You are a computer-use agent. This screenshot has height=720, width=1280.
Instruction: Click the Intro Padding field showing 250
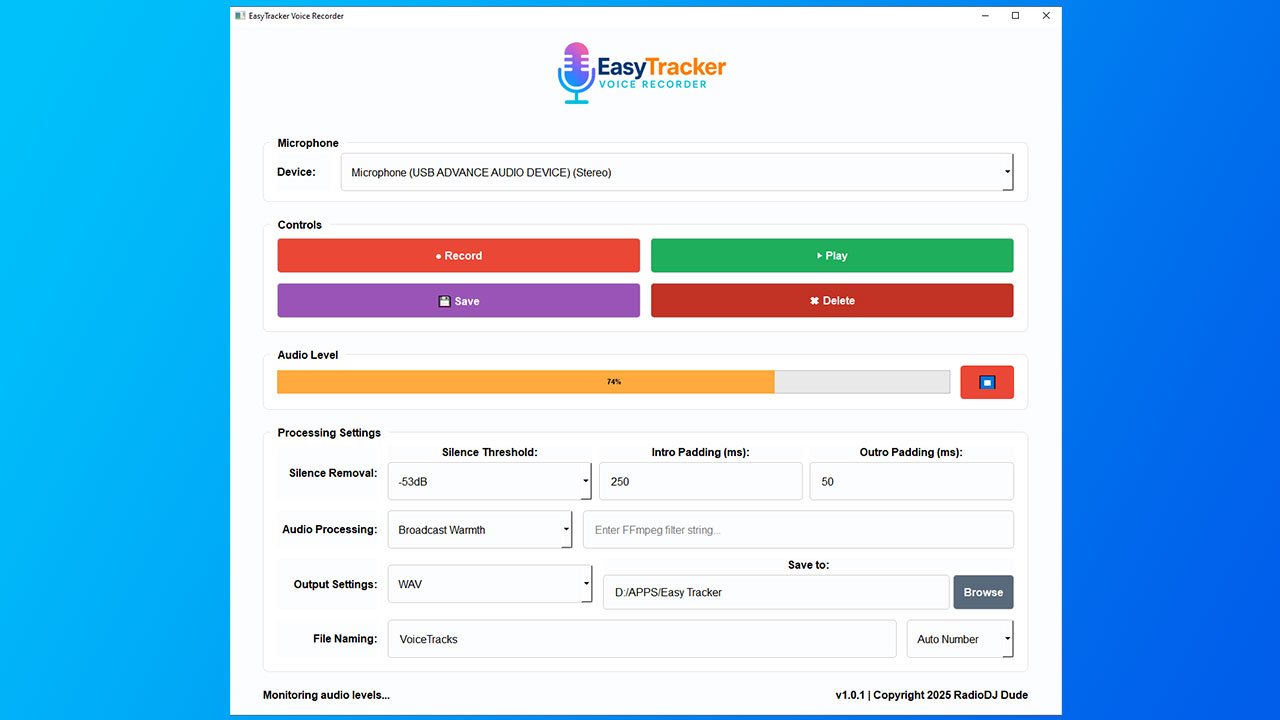click(700, 481)
